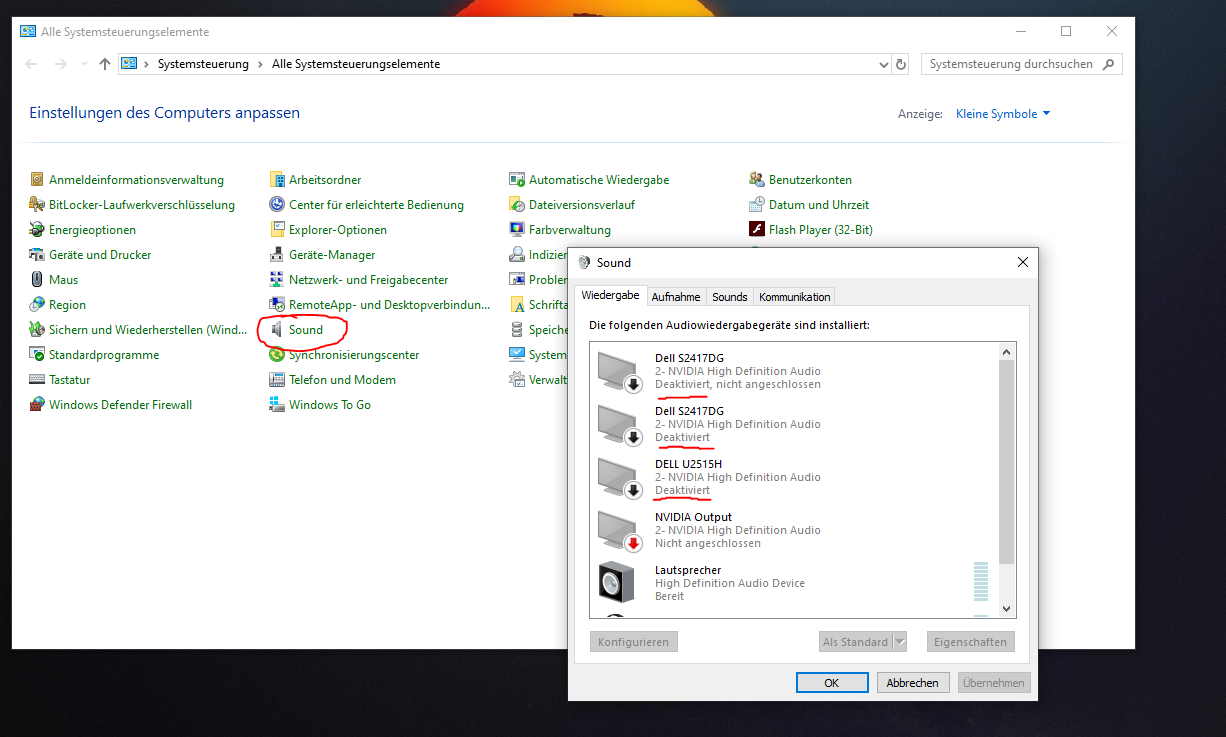Open the Sounds tab
The image size is (1226, 737).
[x=730, y=297]
